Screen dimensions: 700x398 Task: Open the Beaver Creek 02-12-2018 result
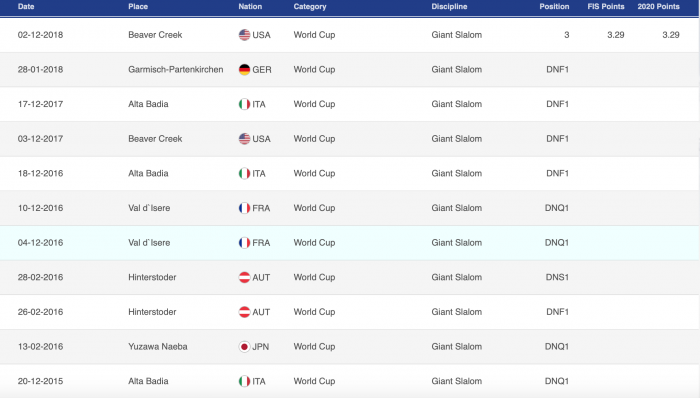click(349, 35)
